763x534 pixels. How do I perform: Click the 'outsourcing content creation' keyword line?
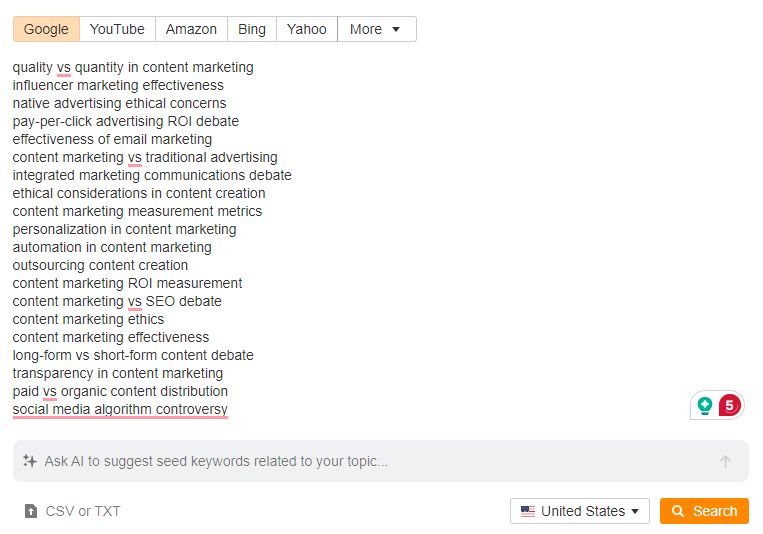tap(100, 265)
